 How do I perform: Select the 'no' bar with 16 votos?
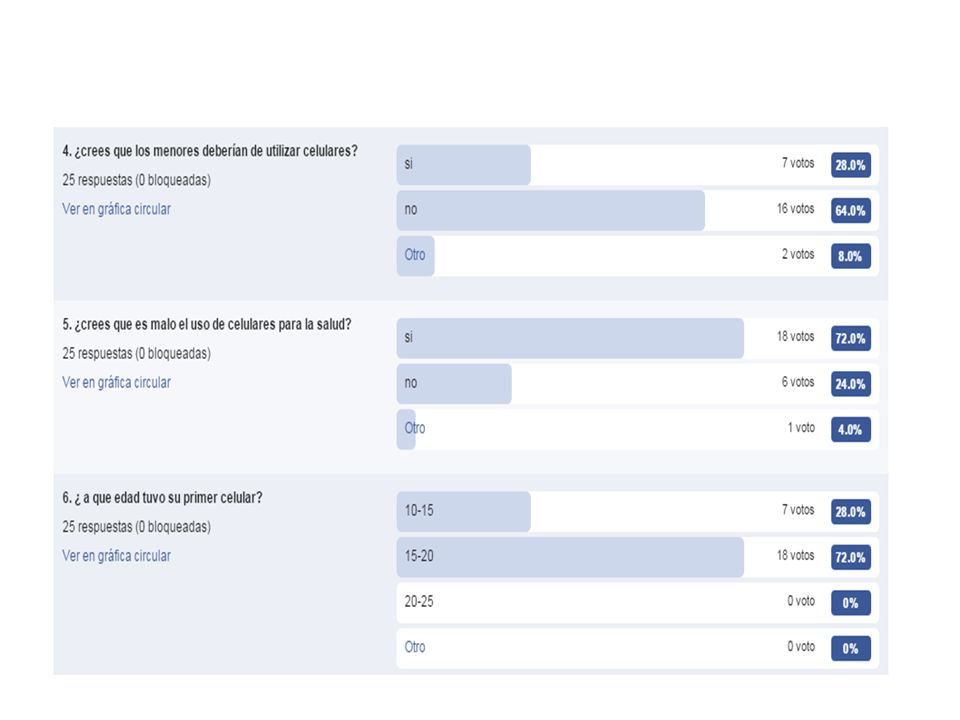[x=637, y=210]
